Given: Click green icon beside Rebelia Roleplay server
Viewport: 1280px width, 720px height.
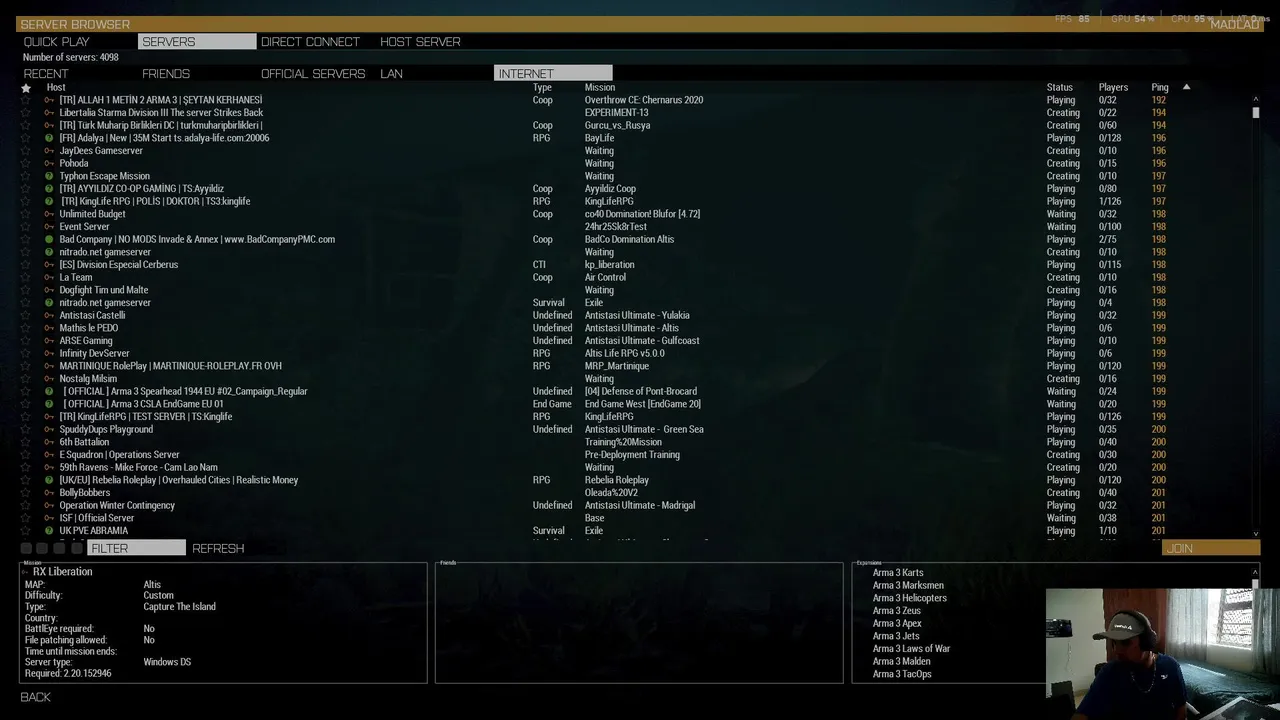Looking at the screenshot, I should click(x=49, y=480).
